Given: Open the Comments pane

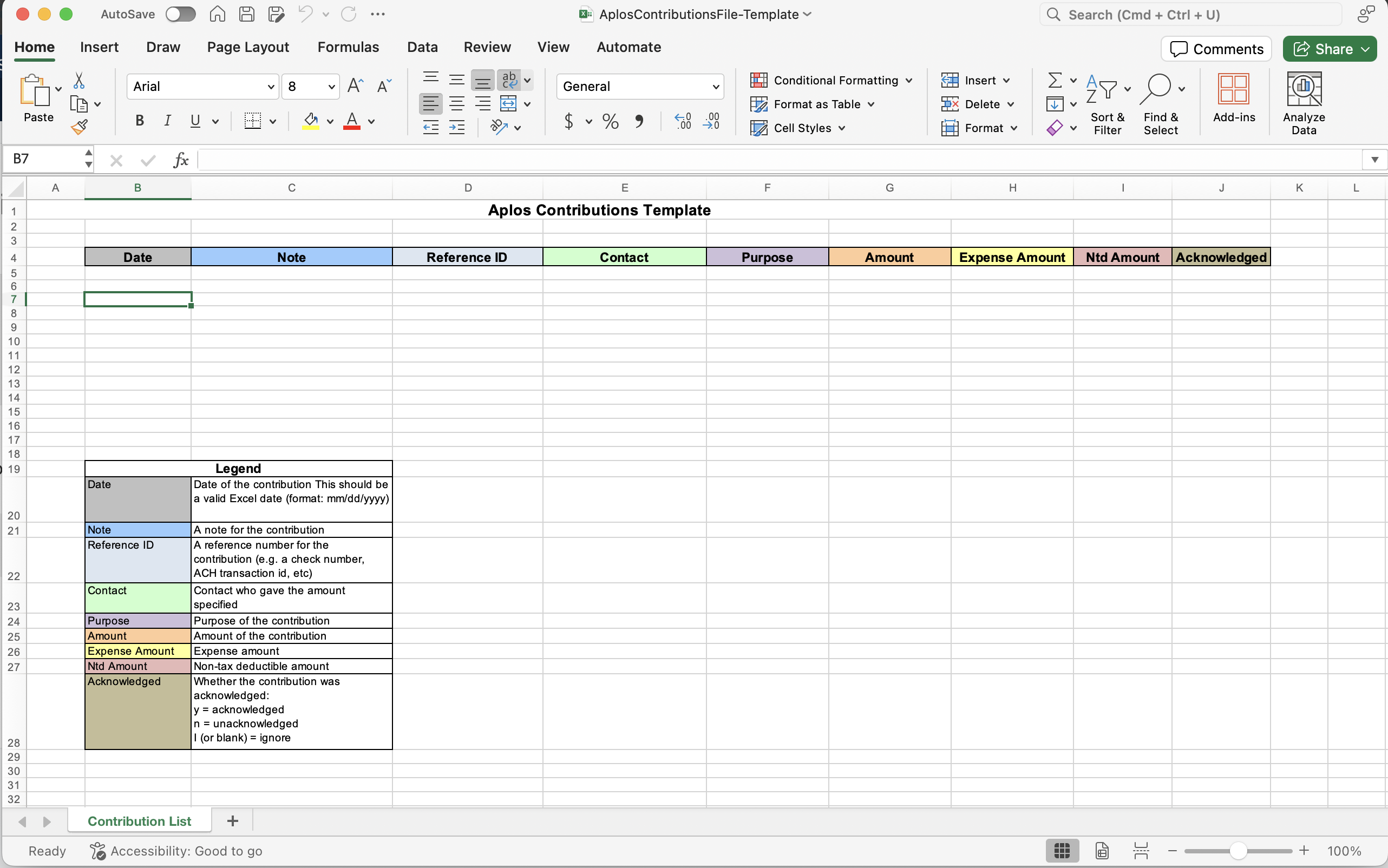Looking at the screenshot, I should tap(1216, 49).
